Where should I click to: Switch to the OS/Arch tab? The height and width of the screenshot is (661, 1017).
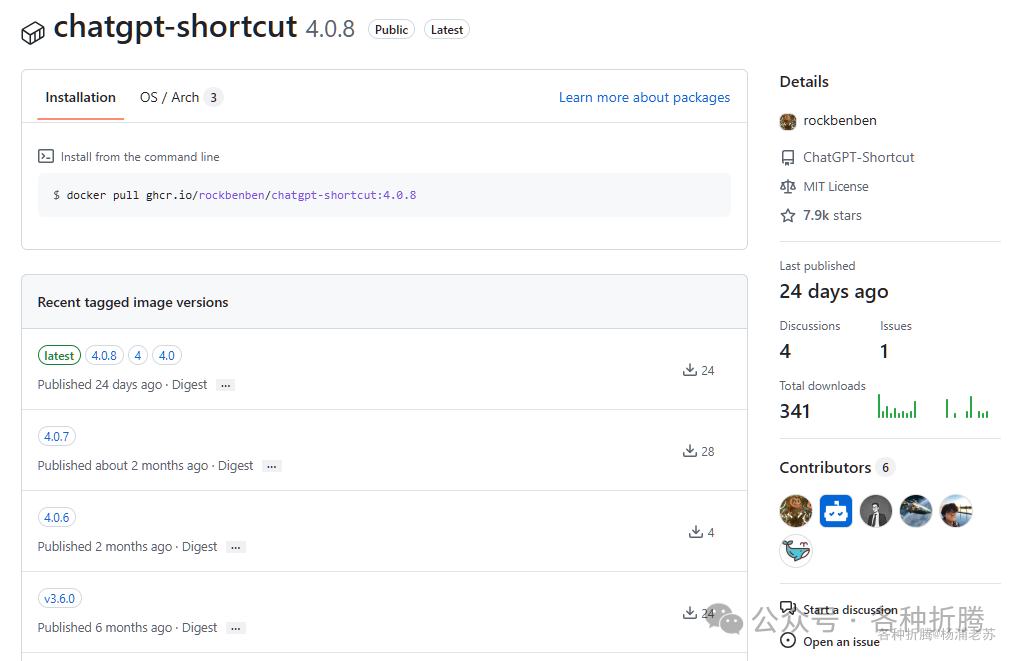(x=170, y=97)
